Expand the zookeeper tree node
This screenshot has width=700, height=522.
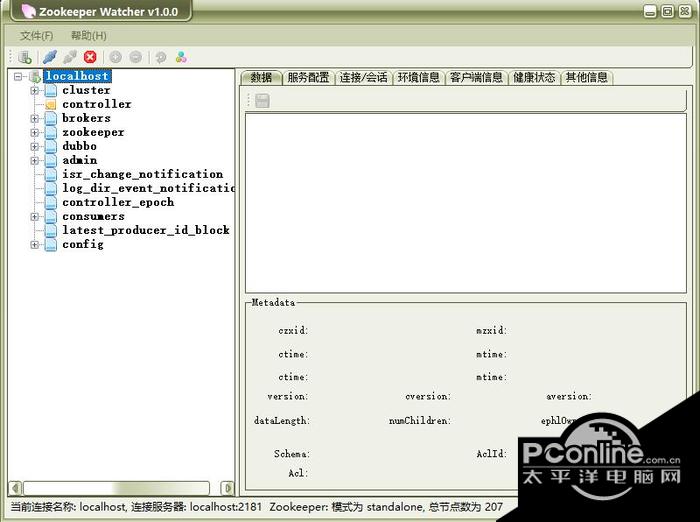point(34,133)
